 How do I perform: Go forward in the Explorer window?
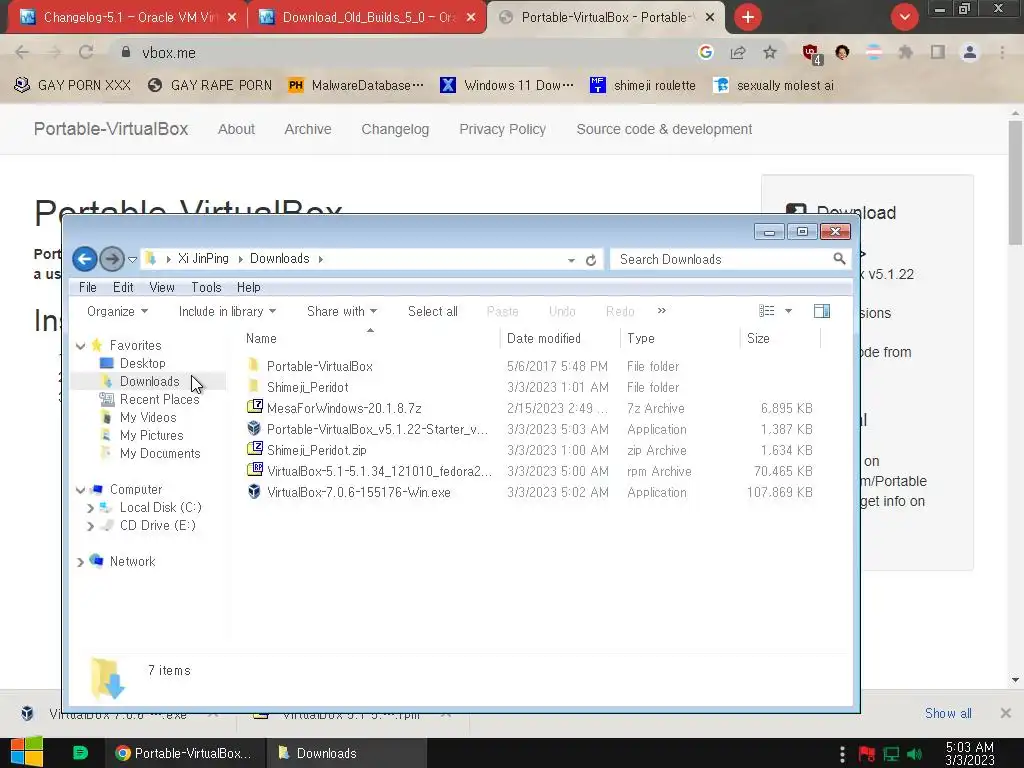pyautogui.click(x=112, y=259)
